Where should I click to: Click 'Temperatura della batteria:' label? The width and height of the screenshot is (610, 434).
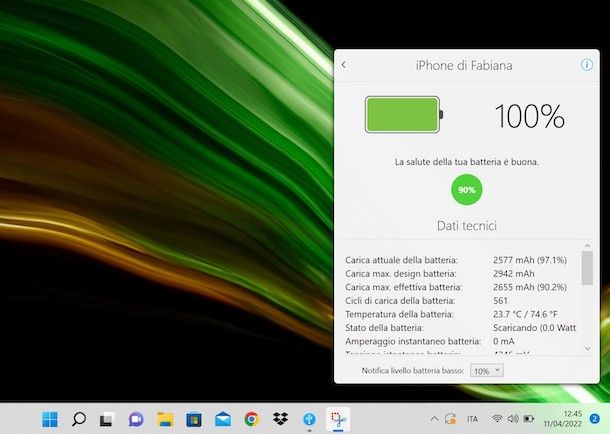[x=399, y=315]
